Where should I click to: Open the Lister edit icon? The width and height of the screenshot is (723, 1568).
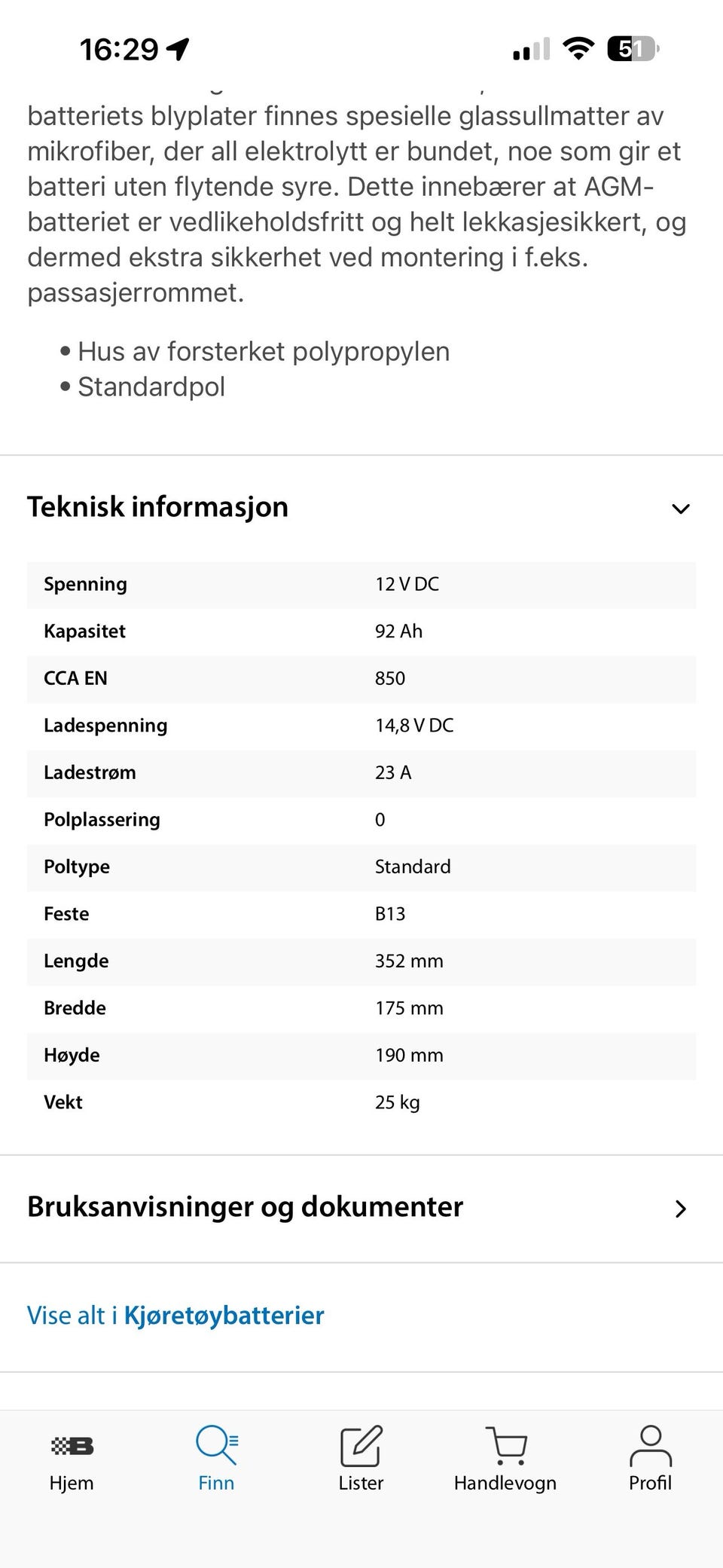(x=361, y=1445)
